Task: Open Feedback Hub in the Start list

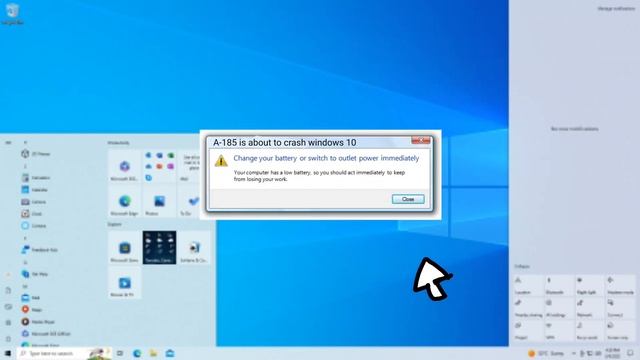Action: click(40, 250)
